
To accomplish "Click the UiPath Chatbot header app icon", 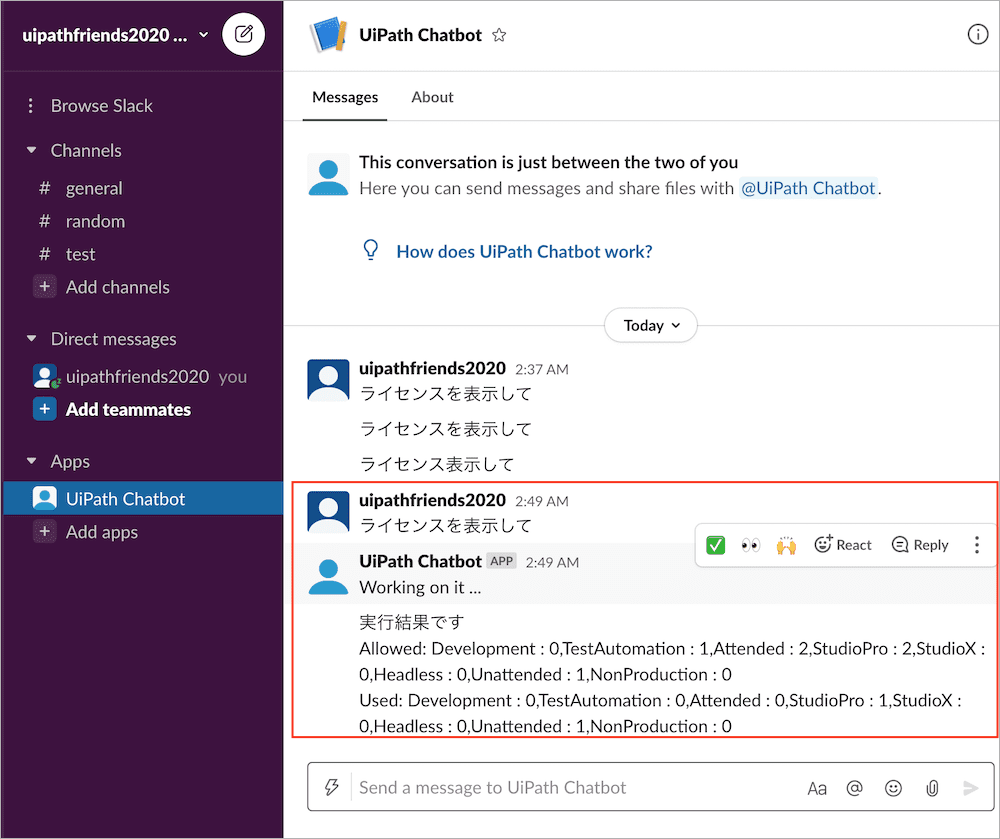I will [328, 34].
